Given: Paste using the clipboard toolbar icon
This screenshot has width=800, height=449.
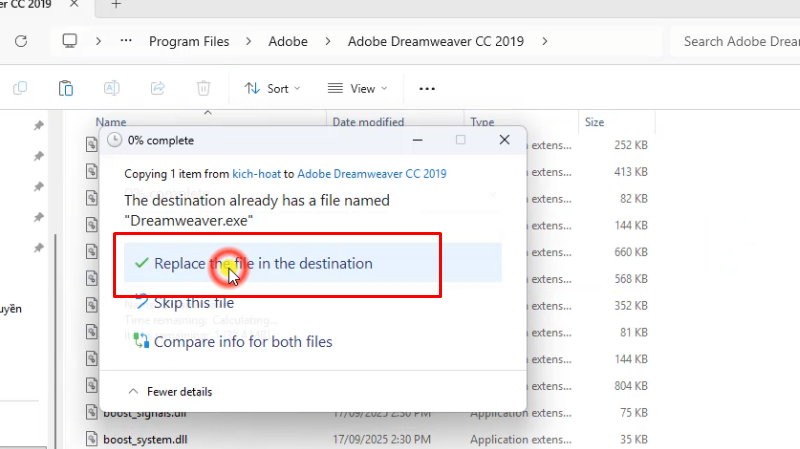Looking at the screenshot, I should (x=66, y=88).
